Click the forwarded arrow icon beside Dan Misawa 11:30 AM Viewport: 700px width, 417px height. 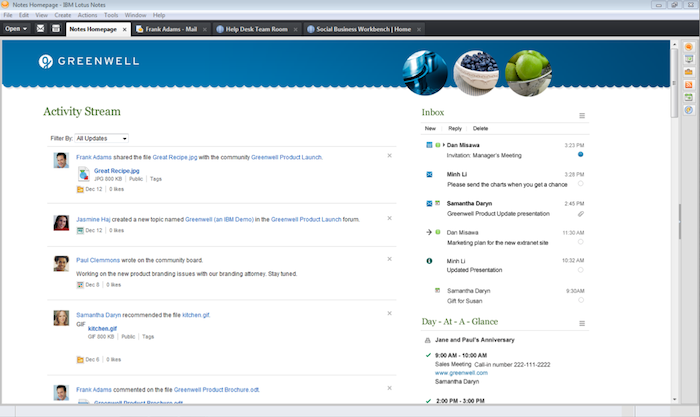click(x=429, y=232)
